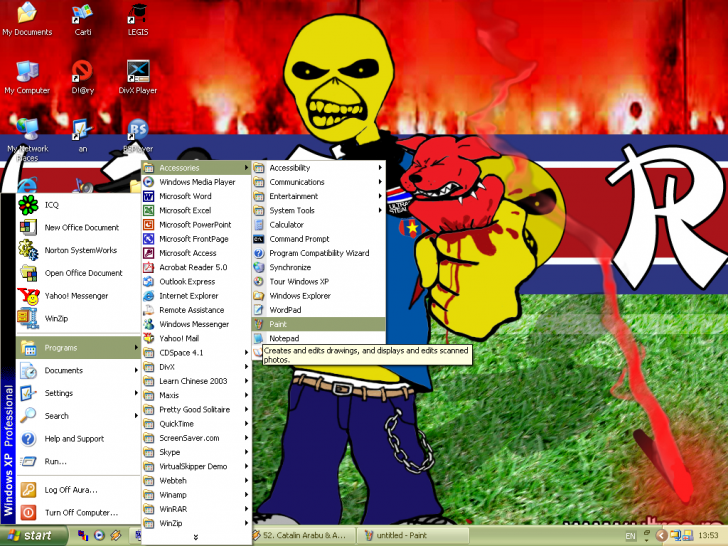Click the DI@ry desktop shortcut
Image resolution: width=728 pixels, height=546 pixels.
(x=83, y=77)
